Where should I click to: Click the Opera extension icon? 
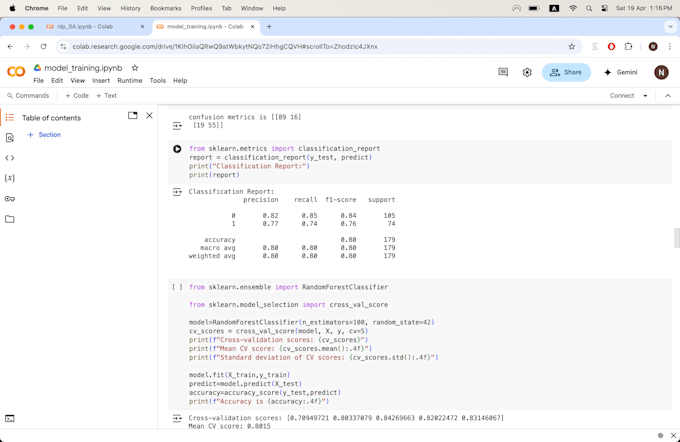(611, 46)
